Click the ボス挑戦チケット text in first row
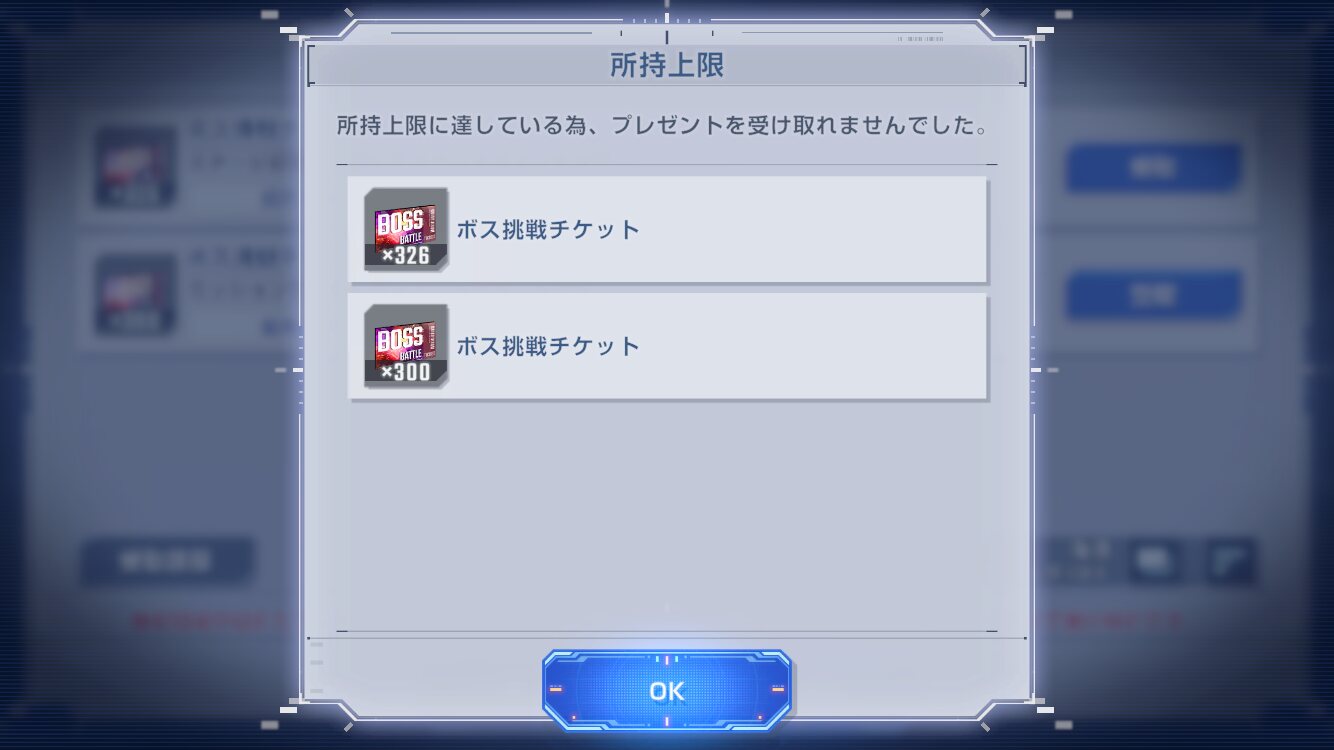The image size is (1334, 750). [548, 229]
